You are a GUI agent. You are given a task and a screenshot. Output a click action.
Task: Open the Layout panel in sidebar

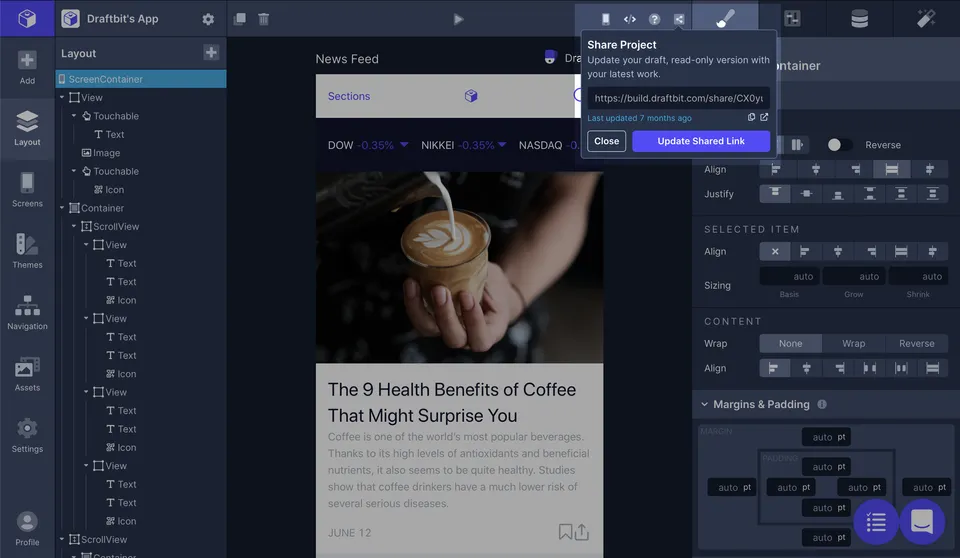[27, 129]
